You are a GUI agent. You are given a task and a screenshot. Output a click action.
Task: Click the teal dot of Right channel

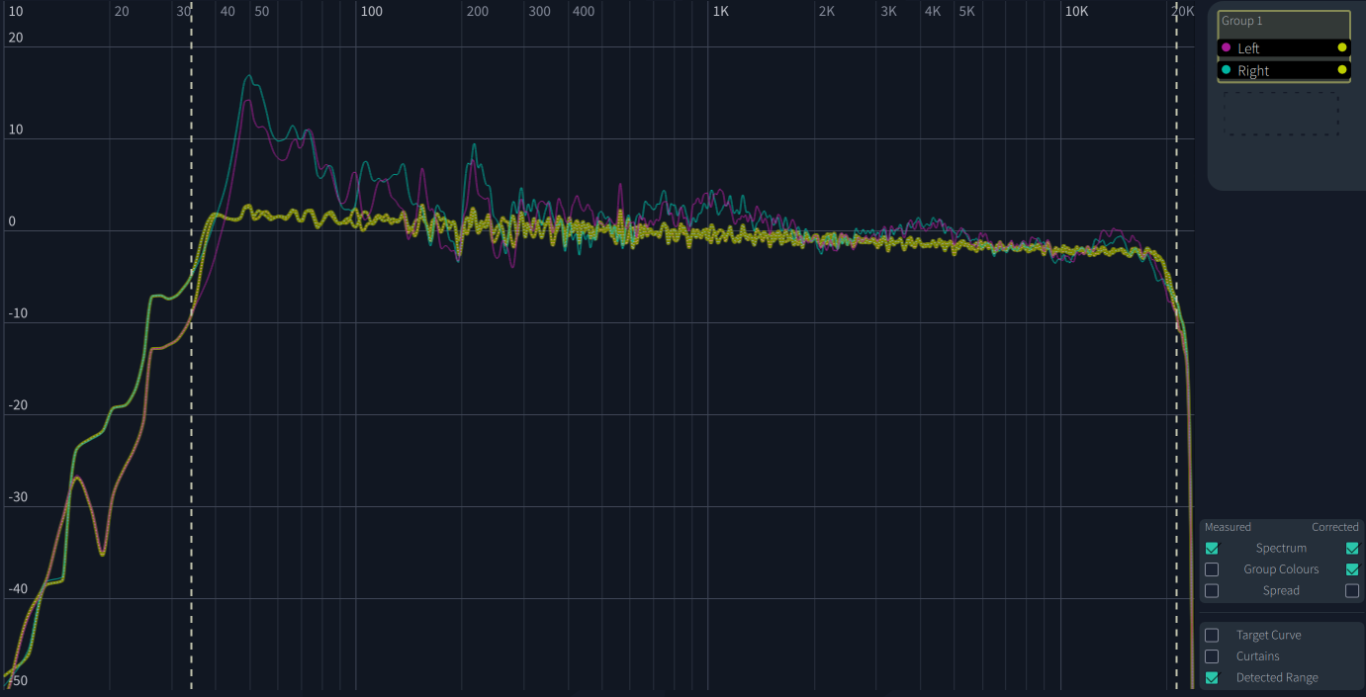point(1226,70)
